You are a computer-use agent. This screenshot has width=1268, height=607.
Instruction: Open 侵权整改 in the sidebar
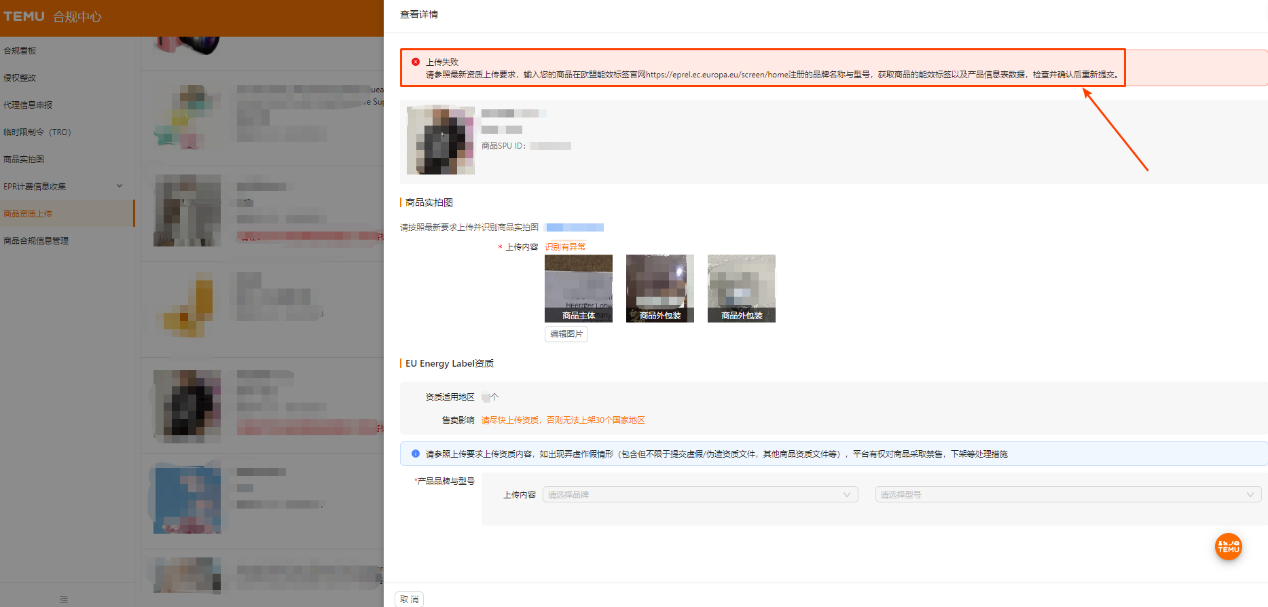20,77
